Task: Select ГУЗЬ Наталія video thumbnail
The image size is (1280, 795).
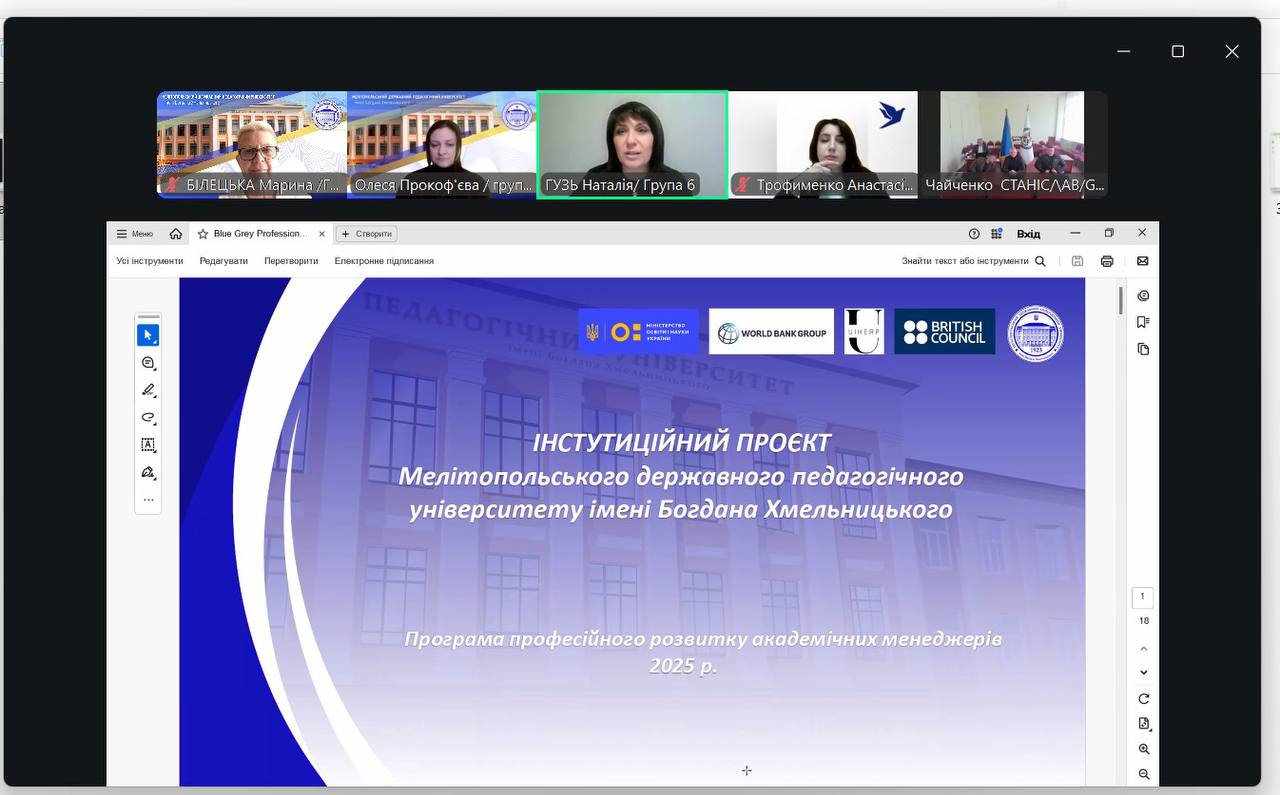Action: pos(632,145)
